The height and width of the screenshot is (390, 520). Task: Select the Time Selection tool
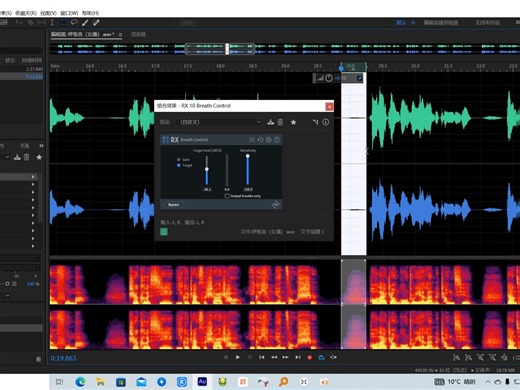pos(52,23)
